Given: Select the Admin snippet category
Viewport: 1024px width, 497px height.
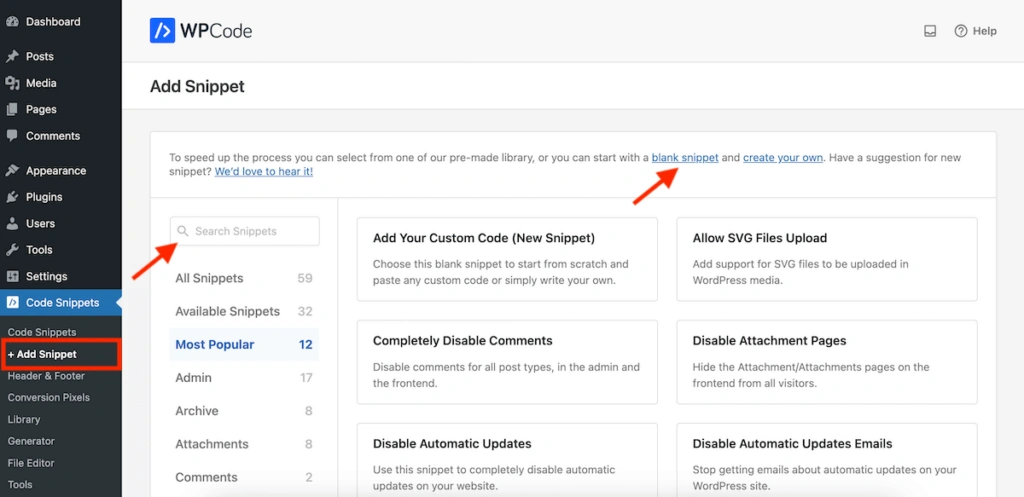Looking at the screenshot, I should pyautogui.click(x=194, y=378).
